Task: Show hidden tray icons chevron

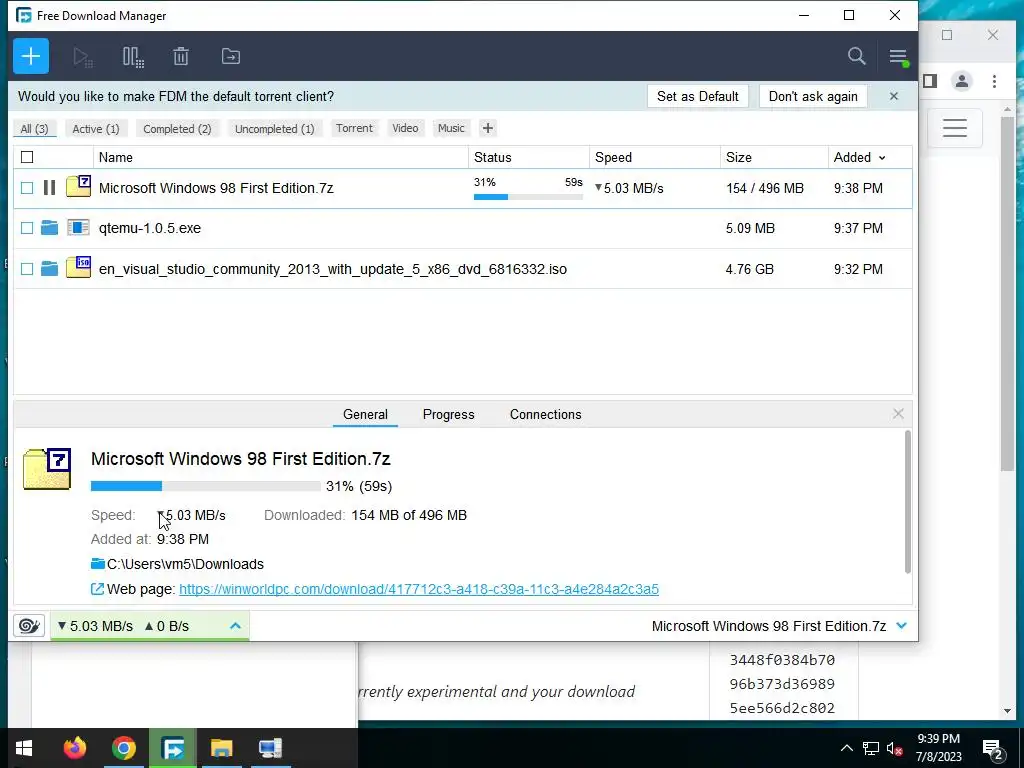Action: point(846,748)
